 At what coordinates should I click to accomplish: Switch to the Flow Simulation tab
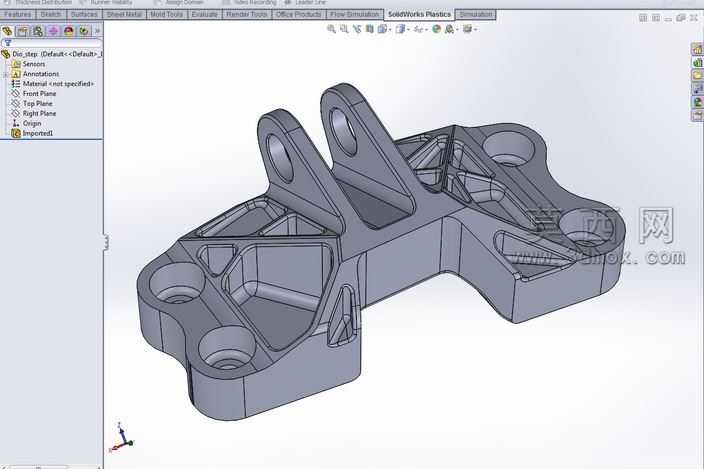(355, 14)
